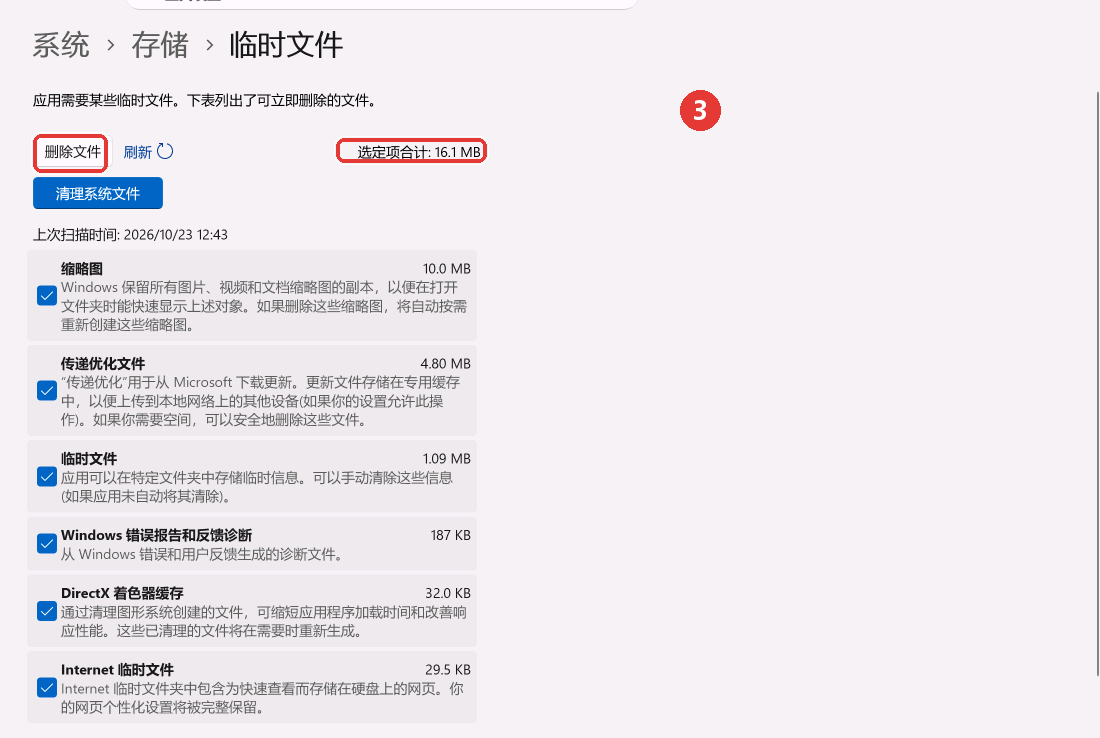
Task: Click the 32.0 KB size value
Action: pyautogui.click(x=448, y=593)
